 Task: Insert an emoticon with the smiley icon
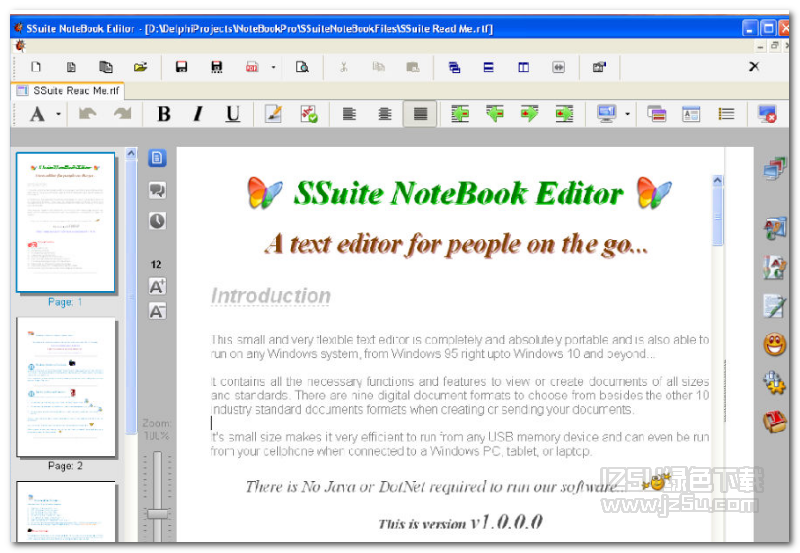(x=775, y=345)
